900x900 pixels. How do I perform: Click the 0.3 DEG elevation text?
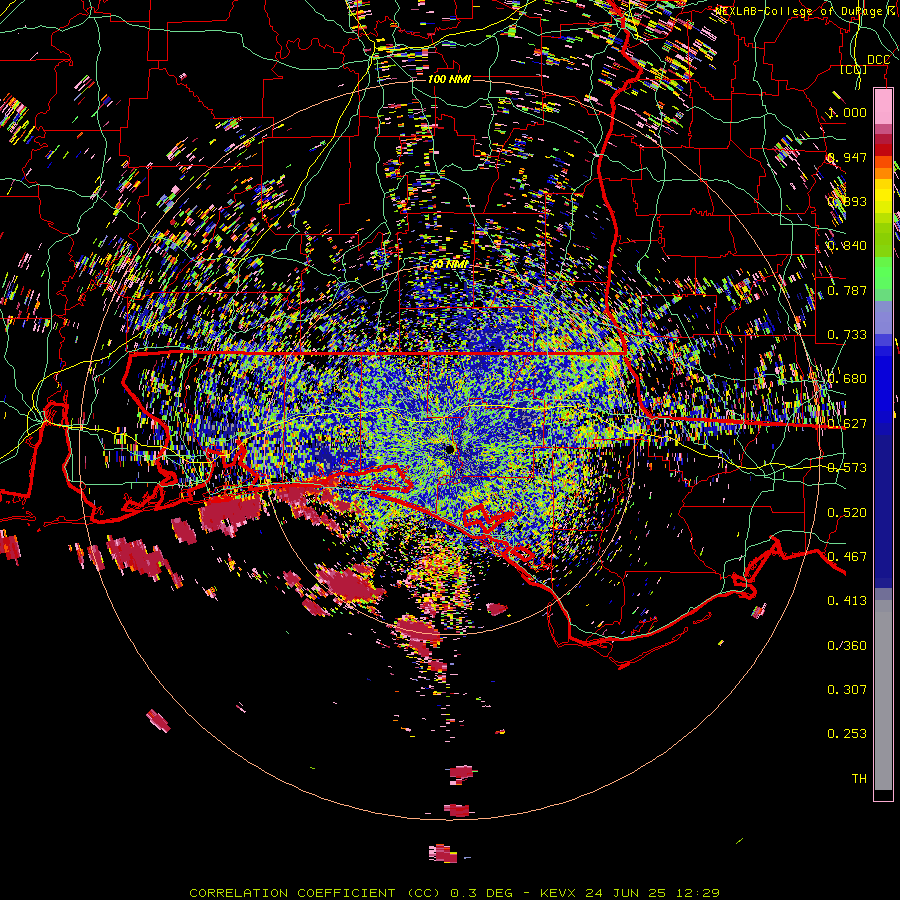(482, 893)
